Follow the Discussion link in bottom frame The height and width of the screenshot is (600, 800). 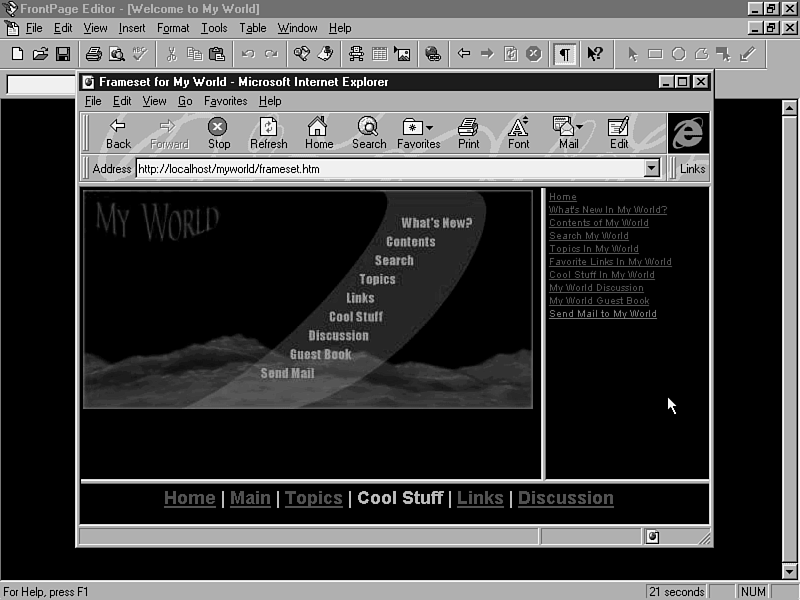(x=565, y=498)
